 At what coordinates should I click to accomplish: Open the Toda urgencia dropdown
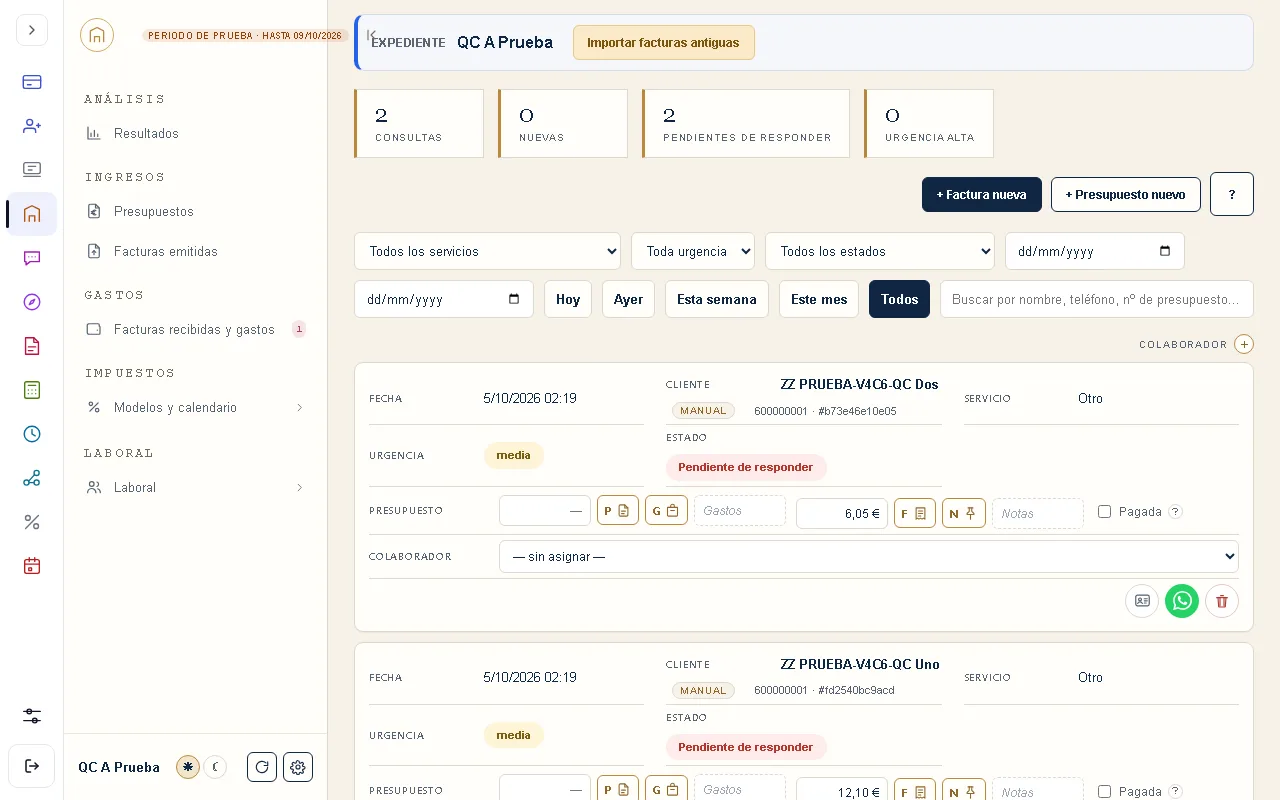[x=693, y=251]
